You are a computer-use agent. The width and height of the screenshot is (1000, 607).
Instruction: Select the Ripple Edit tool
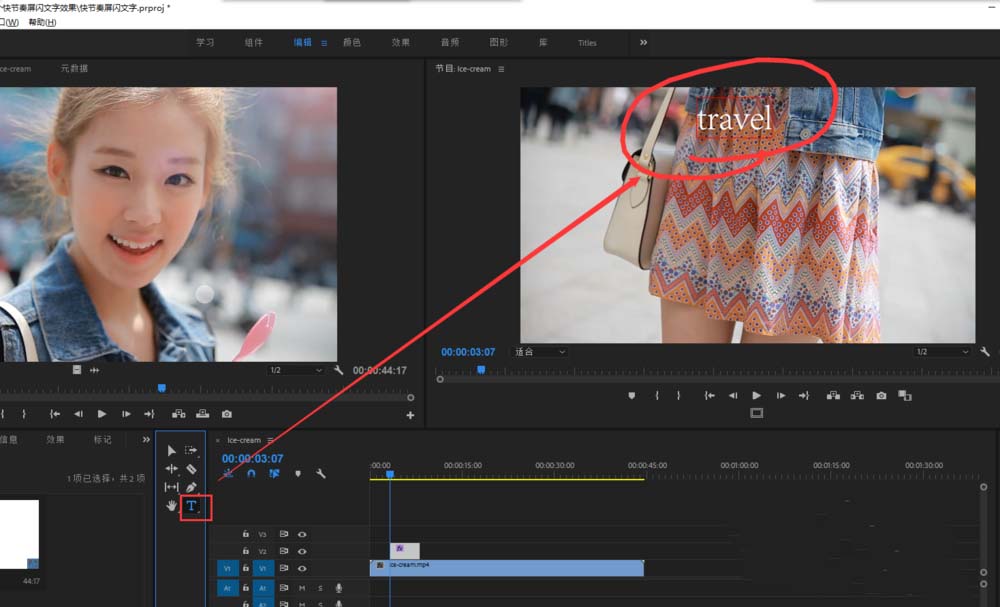coord(171,469)
